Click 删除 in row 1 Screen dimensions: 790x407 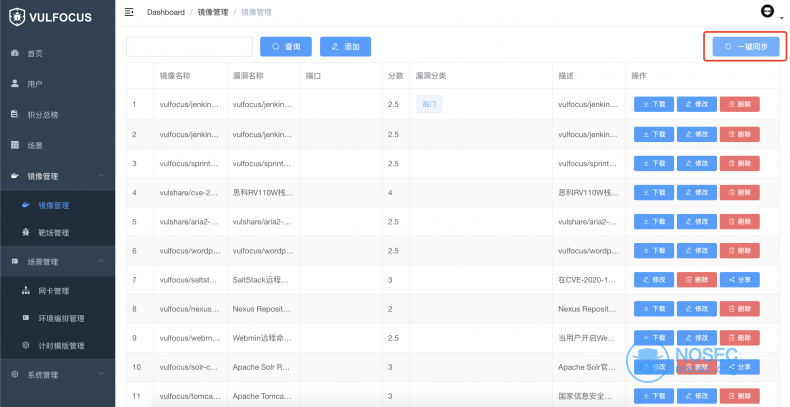pyautogui.click(x=740, y=104)
